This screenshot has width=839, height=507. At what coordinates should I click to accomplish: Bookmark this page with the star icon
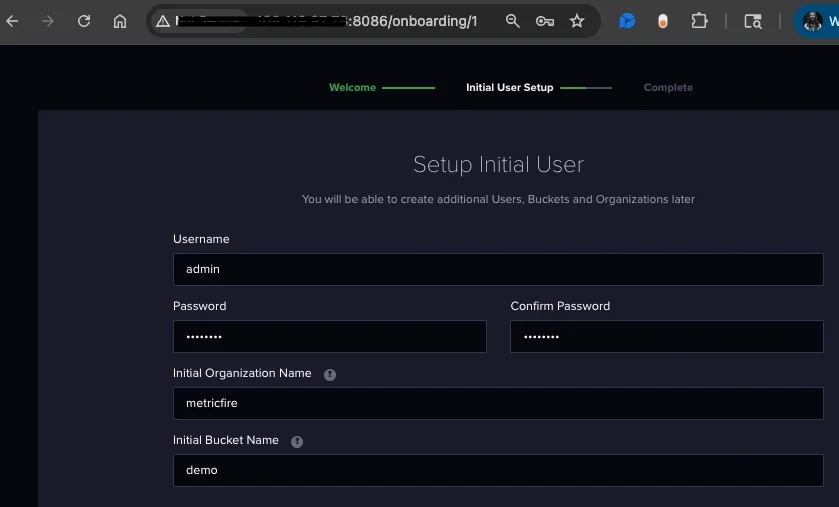click(x=577, y=21)
